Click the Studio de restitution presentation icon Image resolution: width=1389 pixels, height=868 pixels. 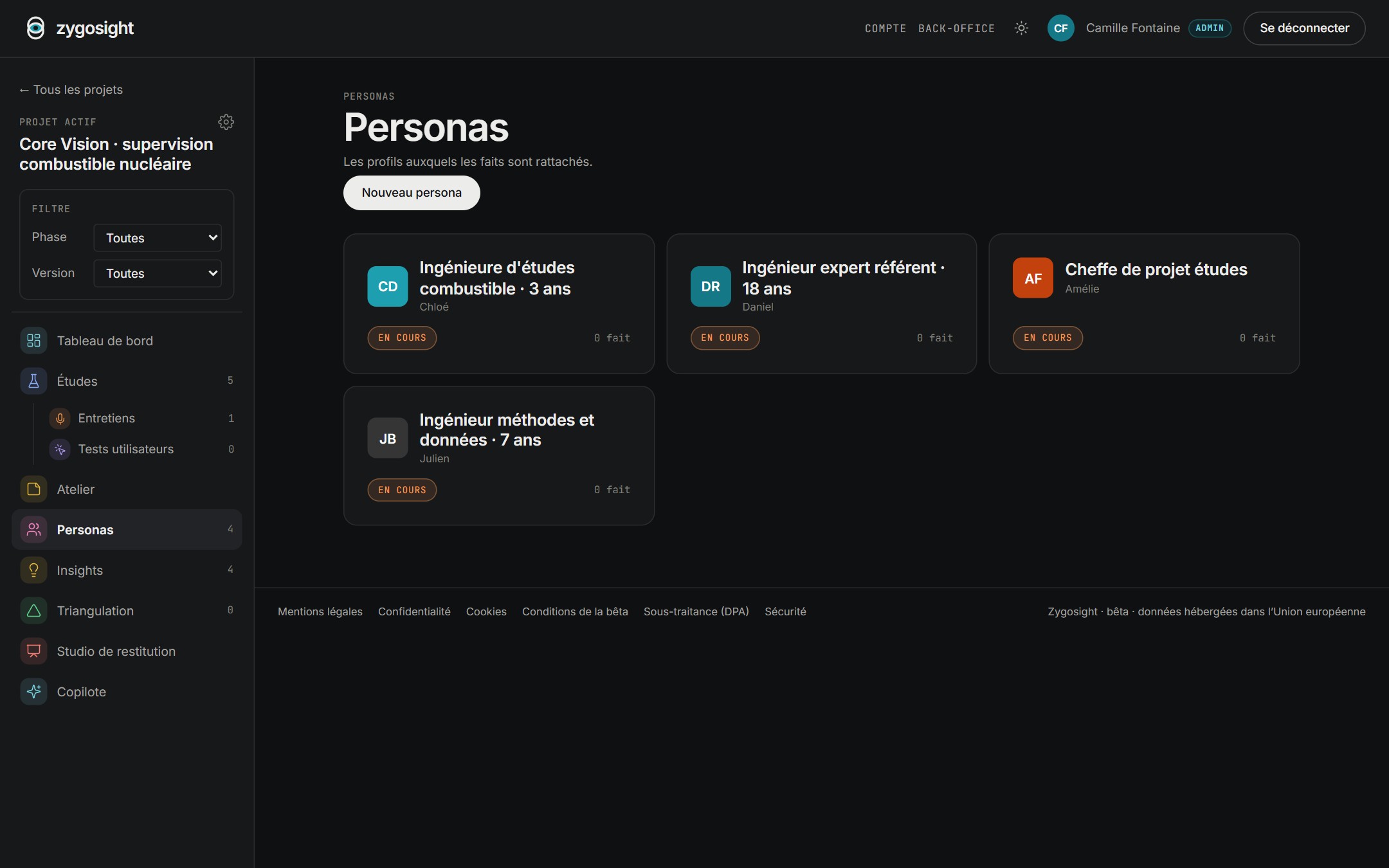click(33, 651)
